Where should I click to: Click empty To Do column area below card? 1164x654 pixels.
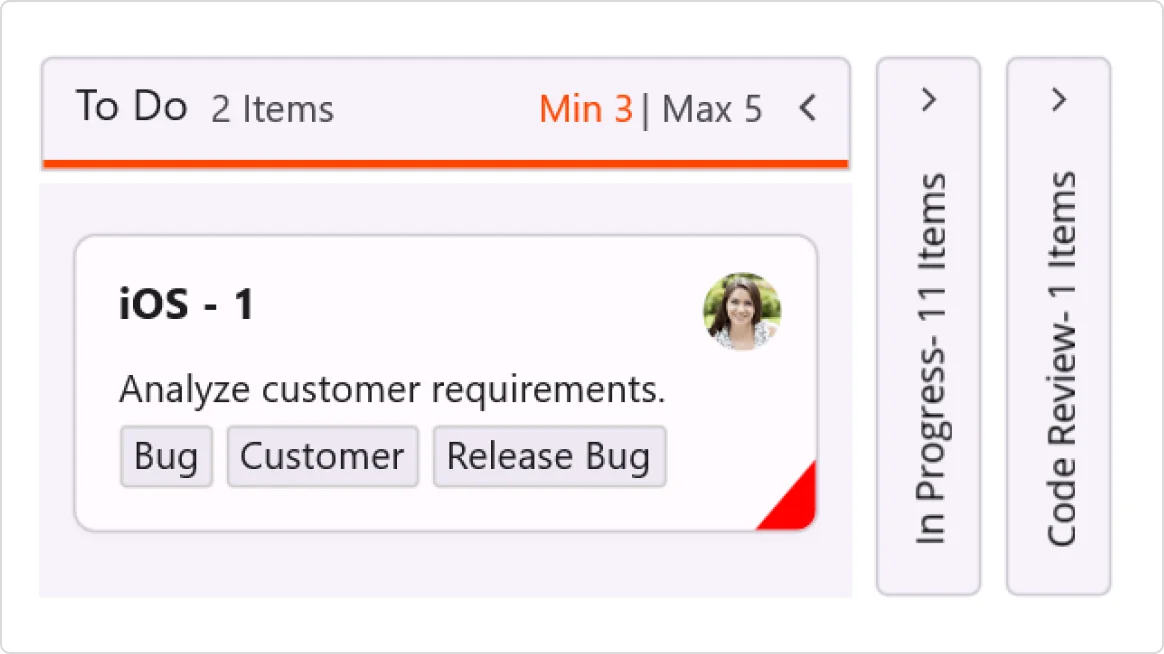445,565
